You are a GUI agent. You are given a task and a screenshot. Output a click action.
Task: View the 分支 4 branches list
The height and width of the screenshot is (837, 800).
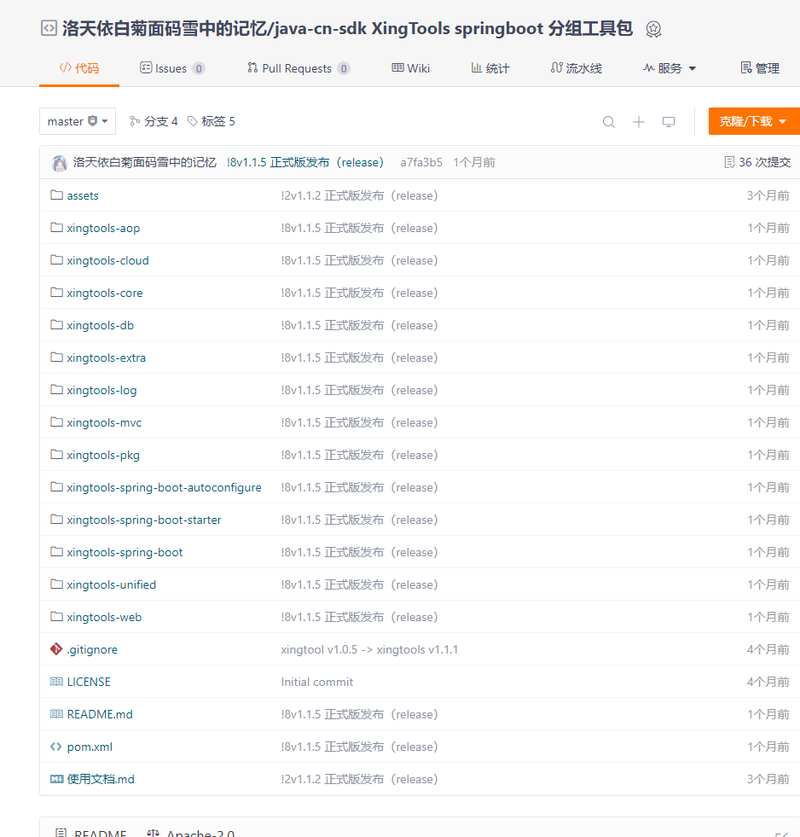153,121
